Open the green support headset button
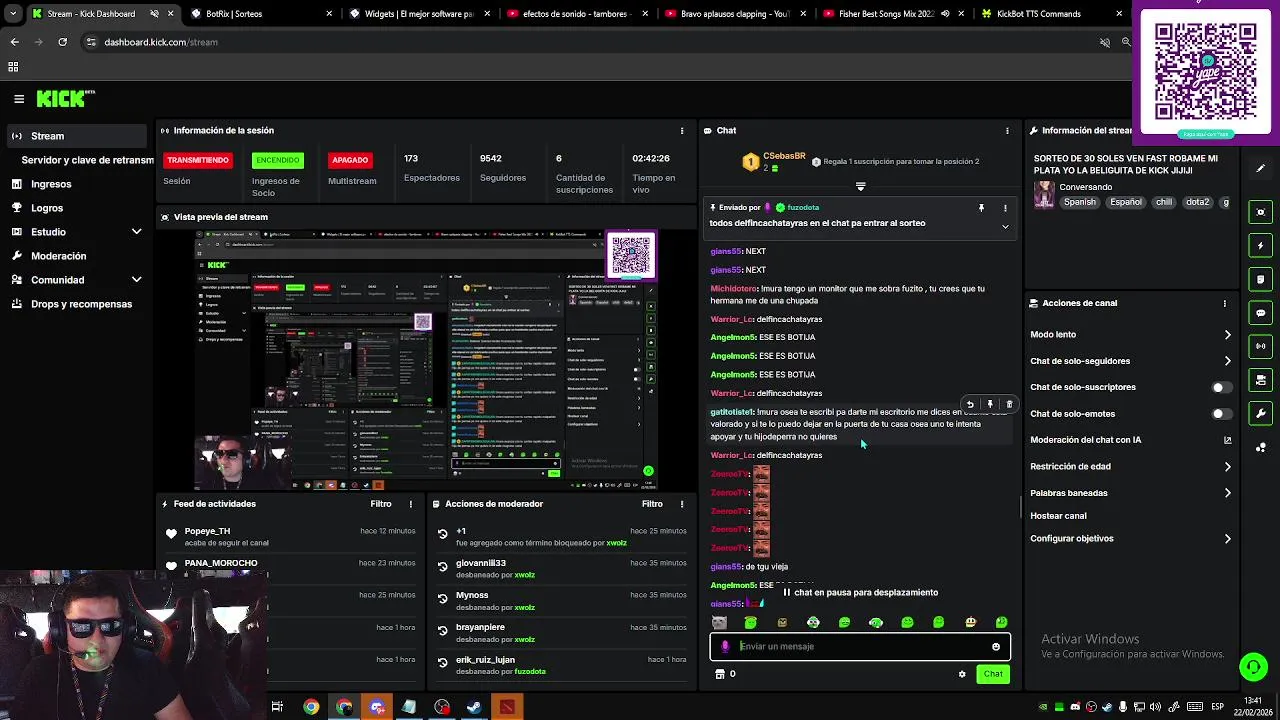This screenshot has height=720, width=1280. coord(1253,666)
